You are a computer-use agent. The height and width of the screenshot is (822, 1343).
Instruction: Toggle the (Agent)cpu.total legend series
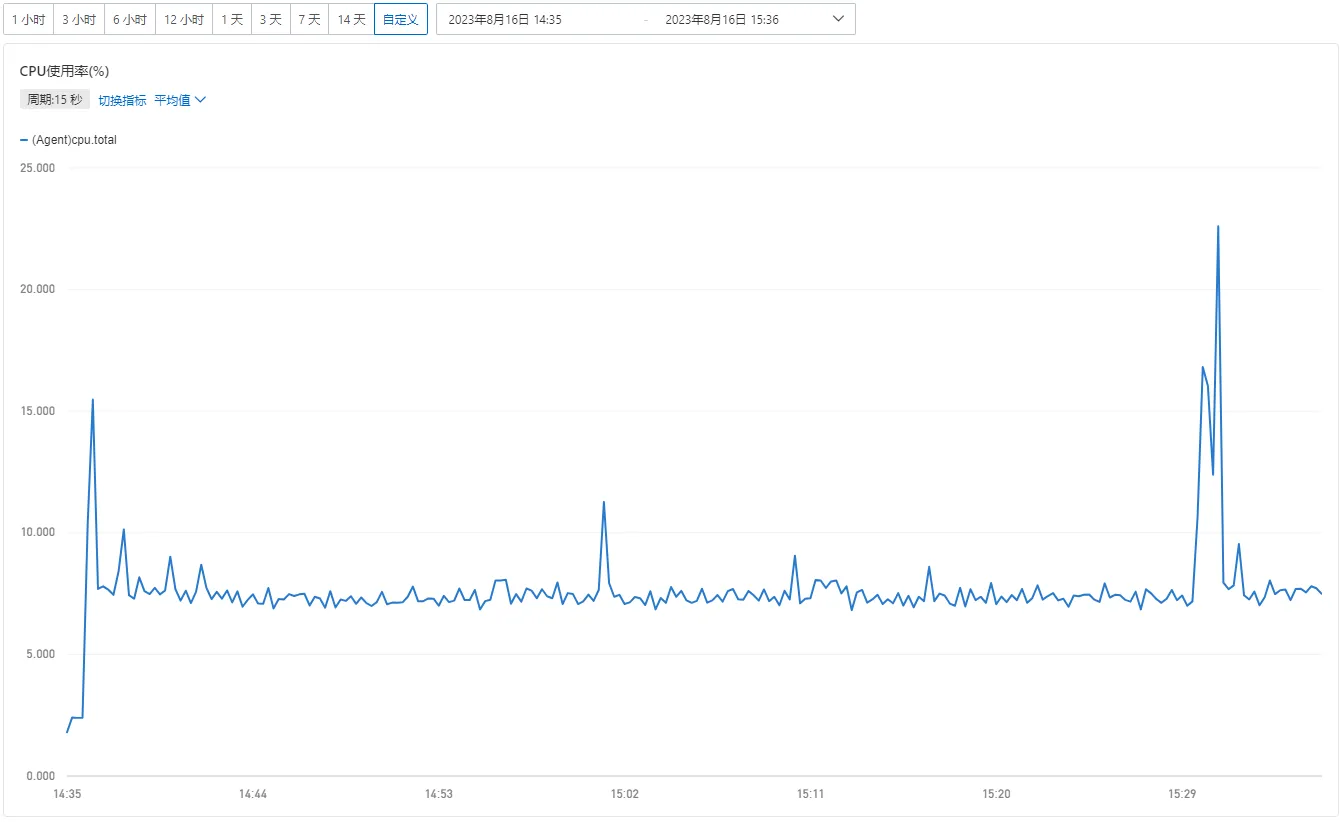[68, 140]
